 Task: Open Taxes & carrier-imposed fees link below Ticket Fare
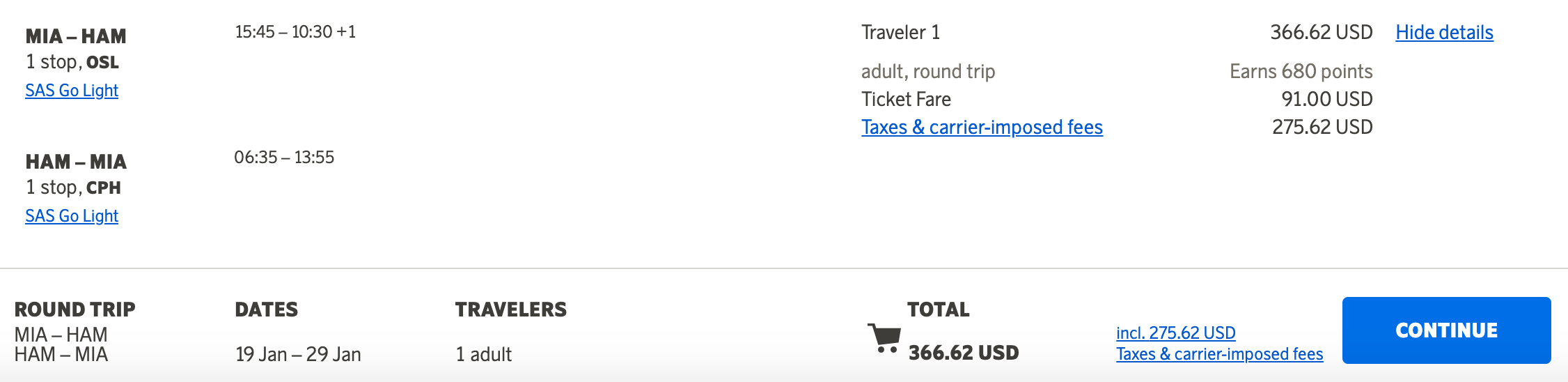point(982,127)
